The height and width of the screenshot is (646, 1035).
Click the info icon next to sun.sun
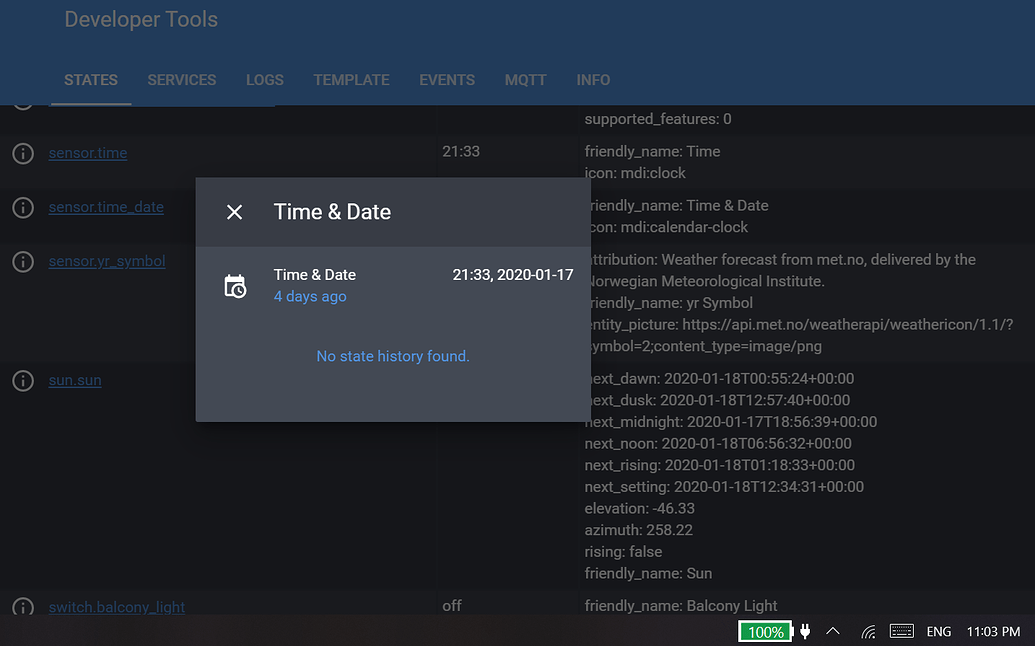[22, 380]
